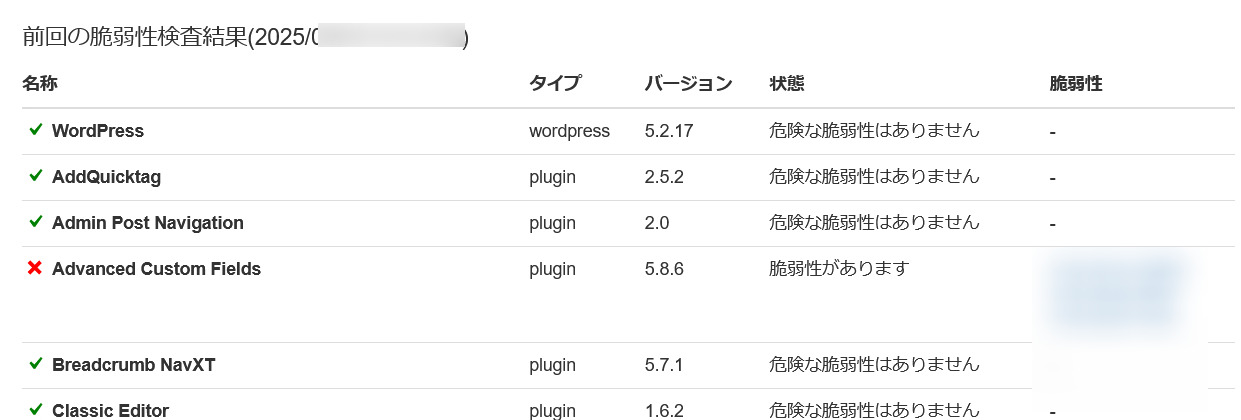Click the タイプ column header

click(555, 84)
